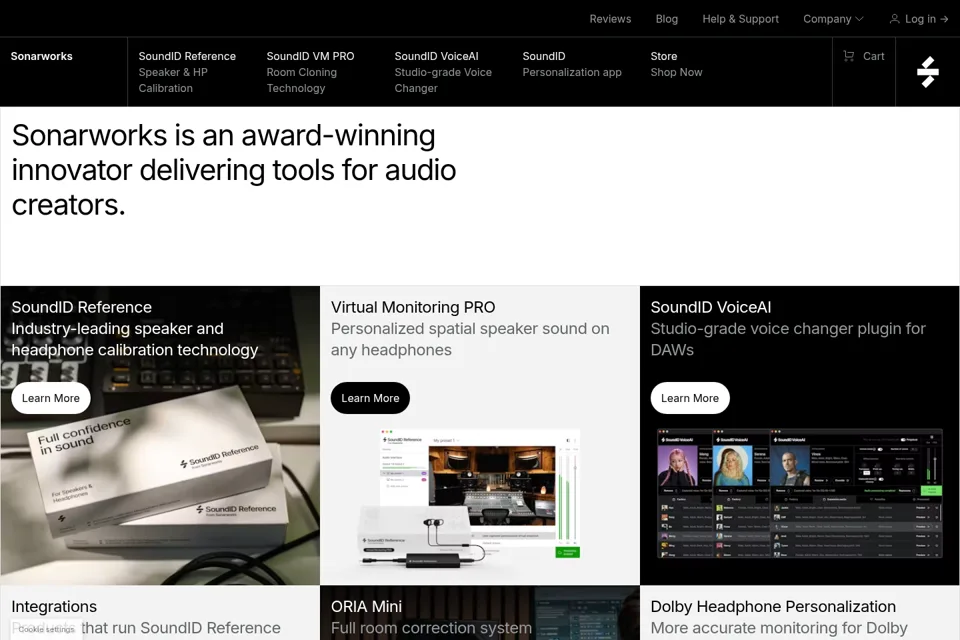Click Learn More under Virtual Monitoring PRO
The height and width of the screenshot is (640, 960).
click(370, 398)
